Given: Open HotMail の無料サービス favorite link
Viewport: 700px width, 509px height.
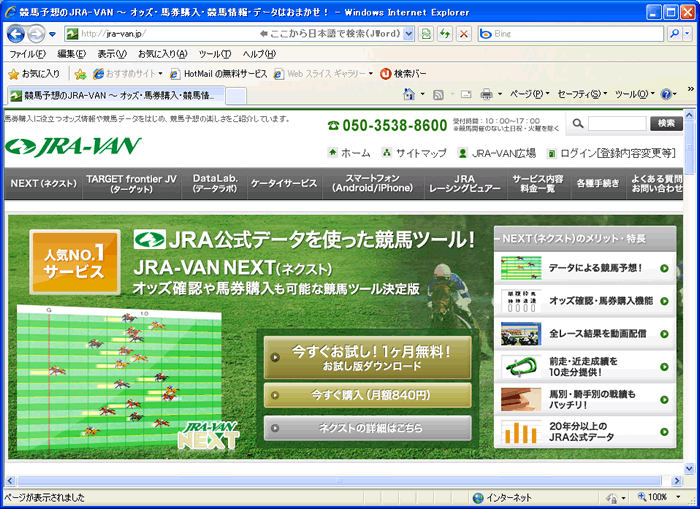Looking at the screenshot, I should tap(219, 74).
